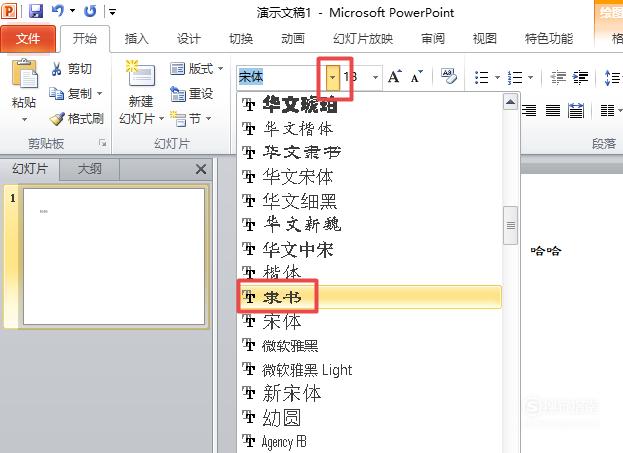Undo the last action
This screenshot has height=453, width=623.
[x=58, y=11]
